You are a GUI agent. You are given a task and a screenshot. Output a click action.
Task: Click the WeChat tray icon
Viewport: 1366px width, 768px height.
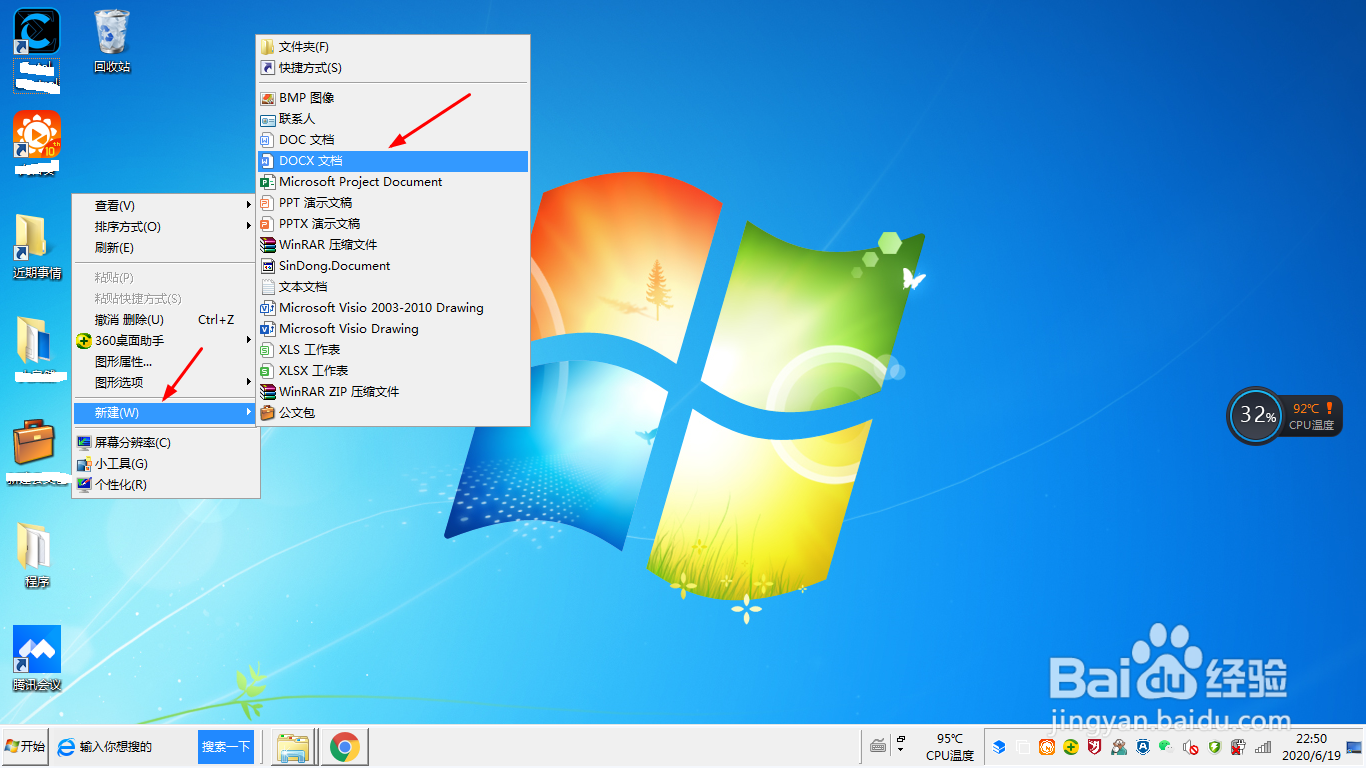click(x=1165, y=746)
